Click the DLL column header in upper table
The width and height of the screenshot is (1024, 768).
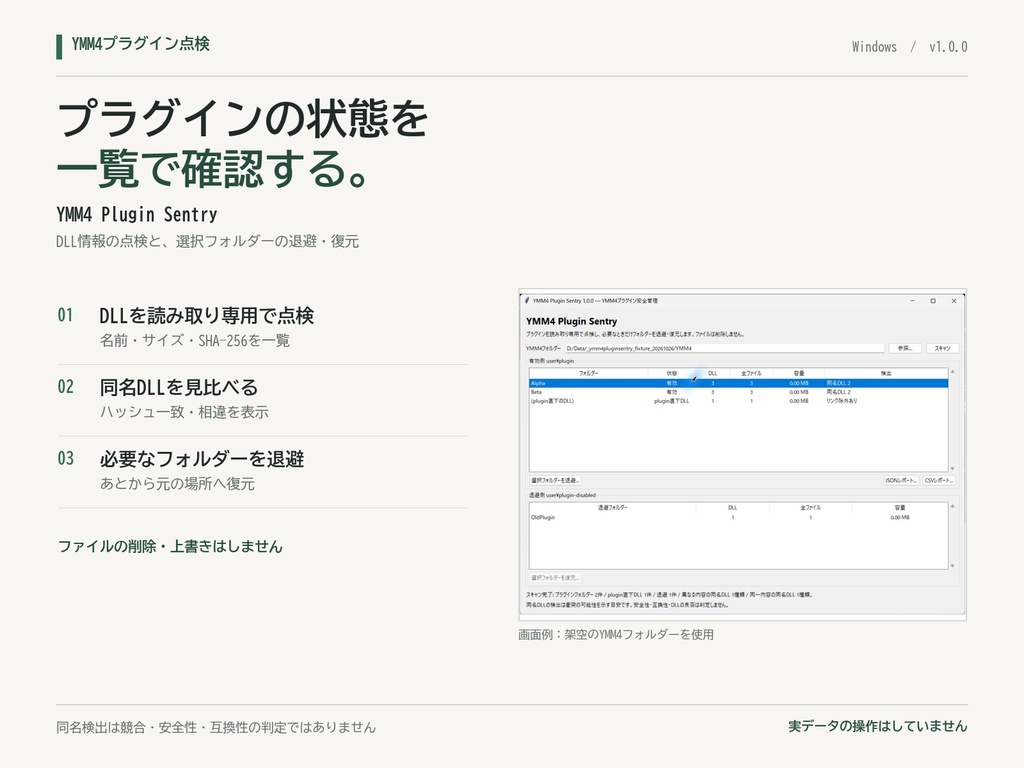tap(712, 373)
